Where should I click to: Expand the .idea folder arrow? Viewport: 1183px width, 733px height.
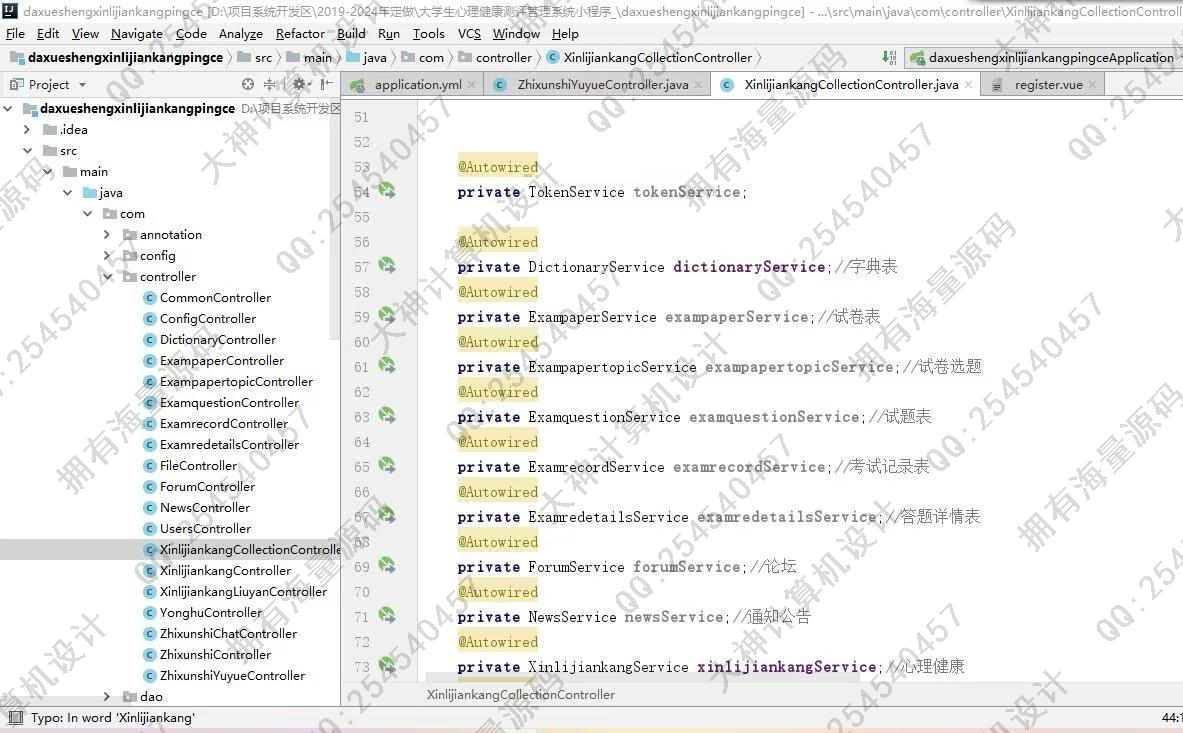[27, 130]
